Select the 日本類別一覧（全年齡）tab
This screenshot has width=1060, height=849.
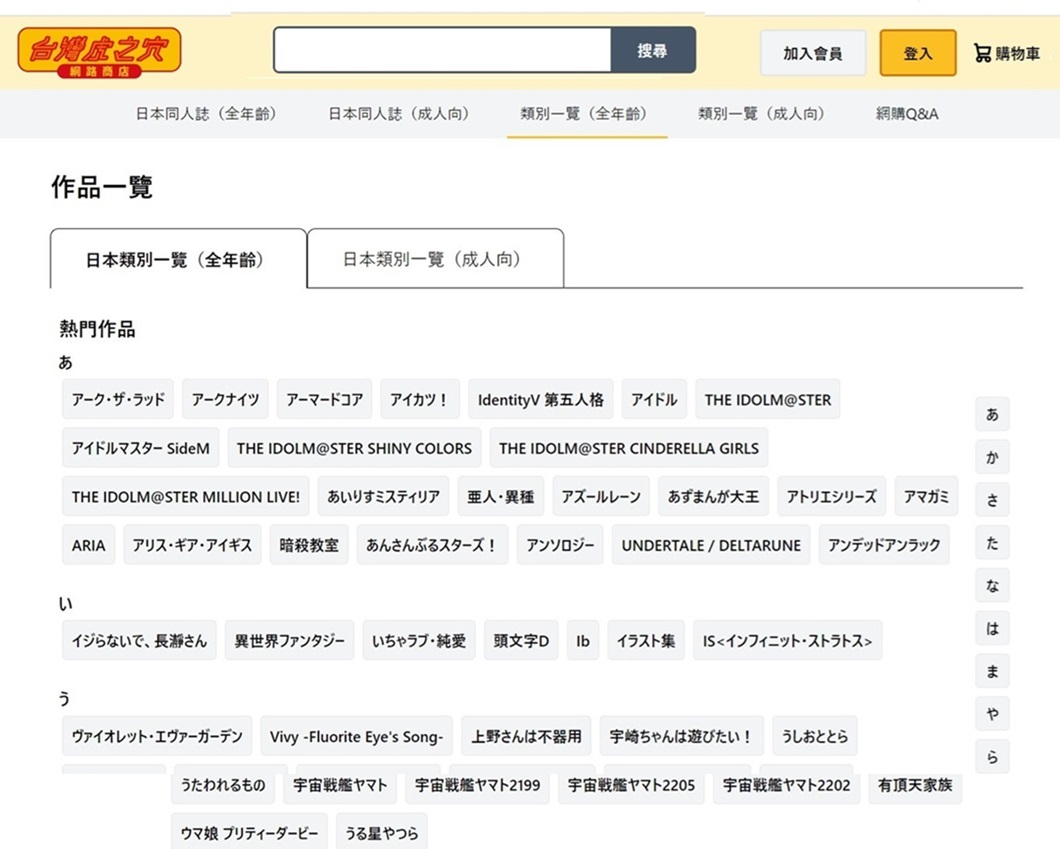[178, 258]
